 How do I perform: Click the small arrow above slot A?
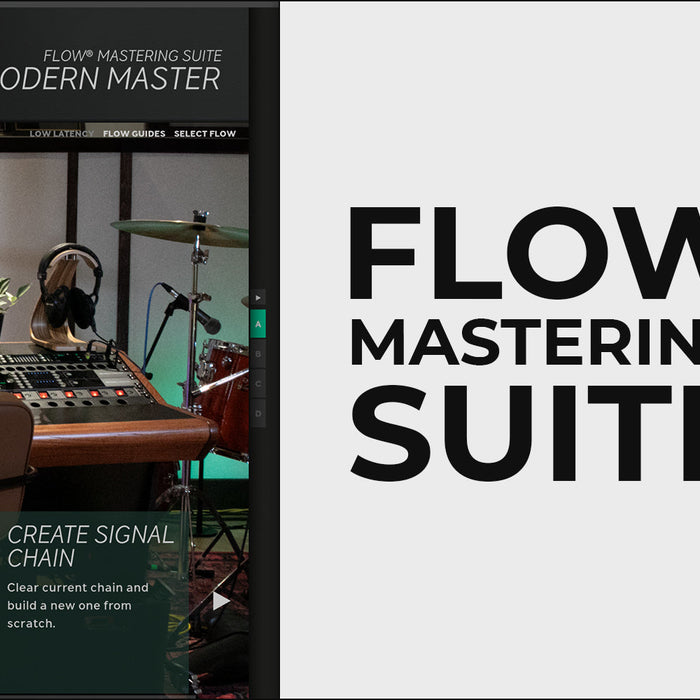pos(258,298)
